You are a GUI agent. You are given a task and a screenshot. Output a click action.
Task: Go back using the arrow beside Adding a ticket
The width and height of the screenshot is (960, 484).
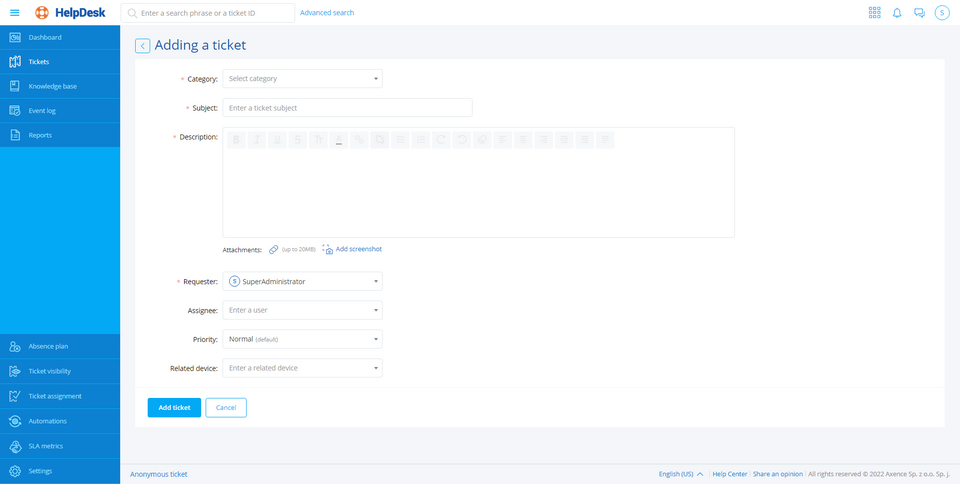pos(142,46)
